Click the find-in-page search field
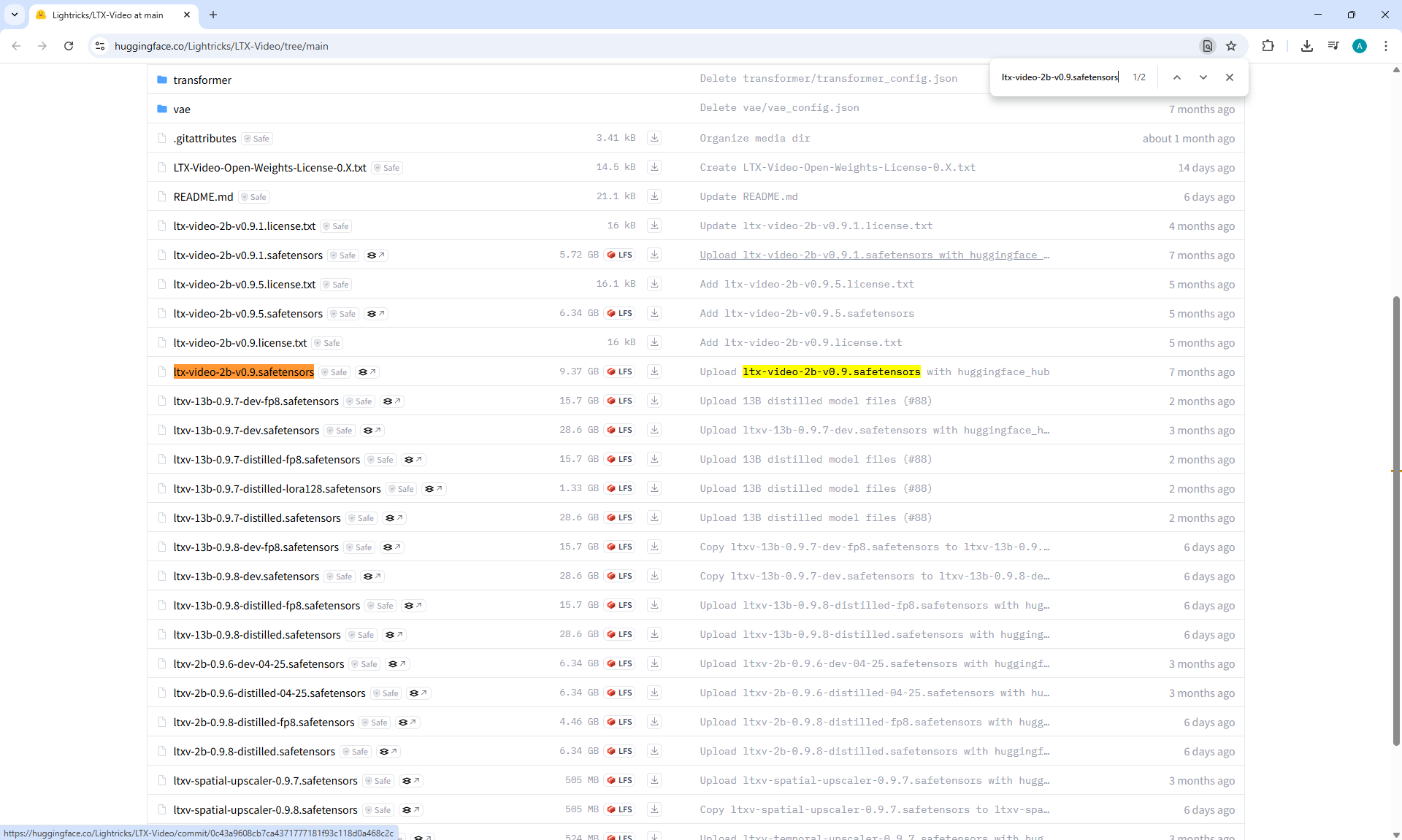The height and width of the screenshot is (840, 1402). pos(1059,77)
